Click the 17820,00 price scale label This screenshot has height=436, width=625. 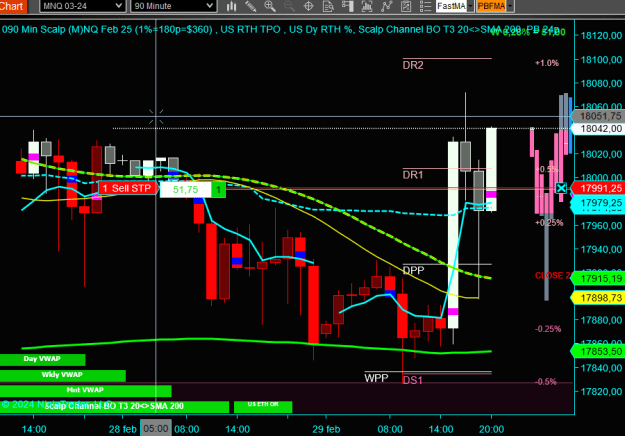(x=601, y=391)
